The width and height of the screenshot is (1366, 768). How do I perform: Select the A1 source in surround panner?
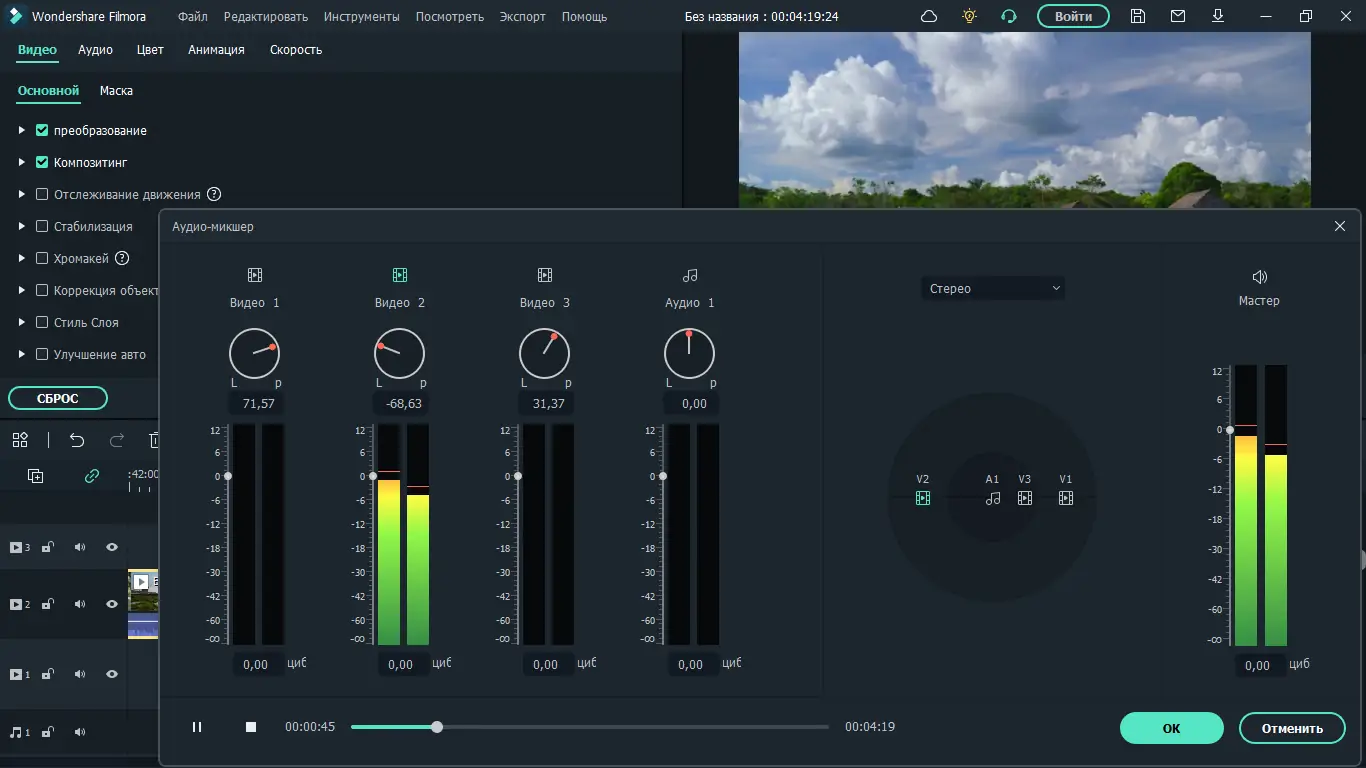[993, 497]
